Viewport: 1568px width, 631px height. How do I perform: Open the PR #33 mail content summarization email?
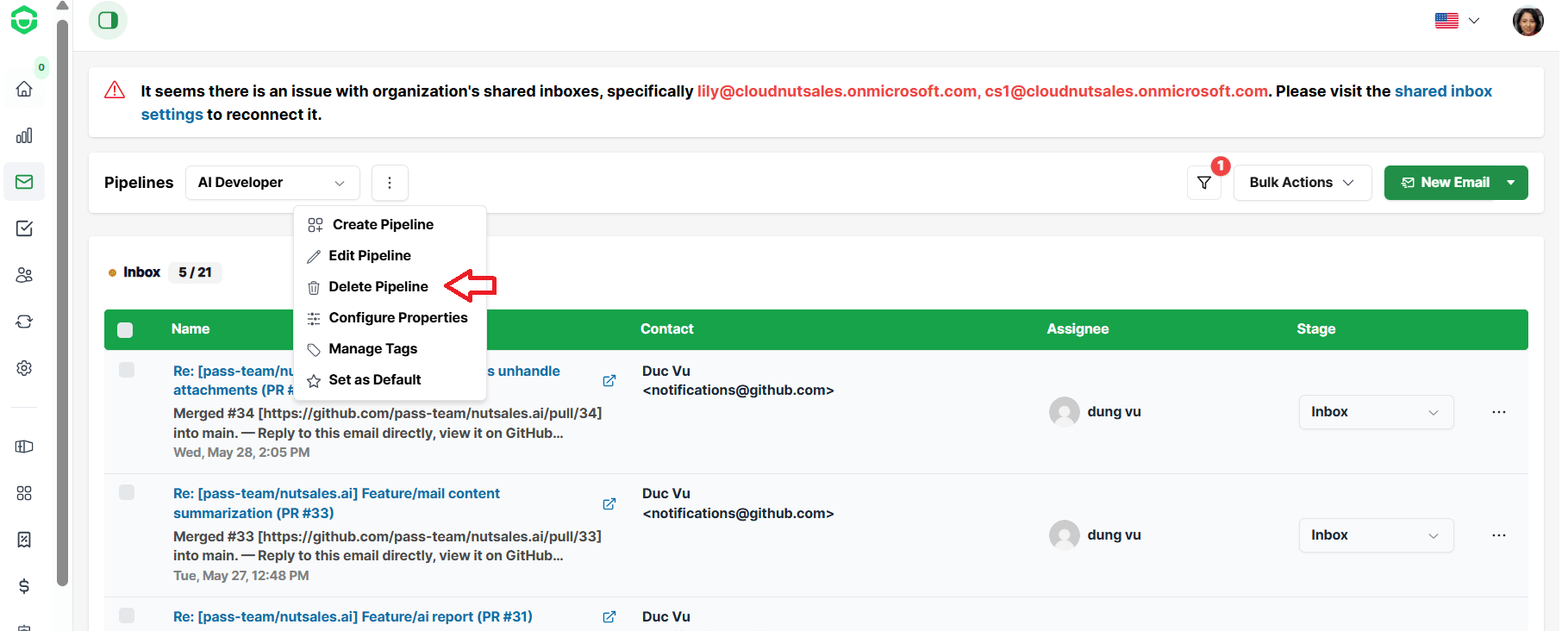(x=336, y=503)
